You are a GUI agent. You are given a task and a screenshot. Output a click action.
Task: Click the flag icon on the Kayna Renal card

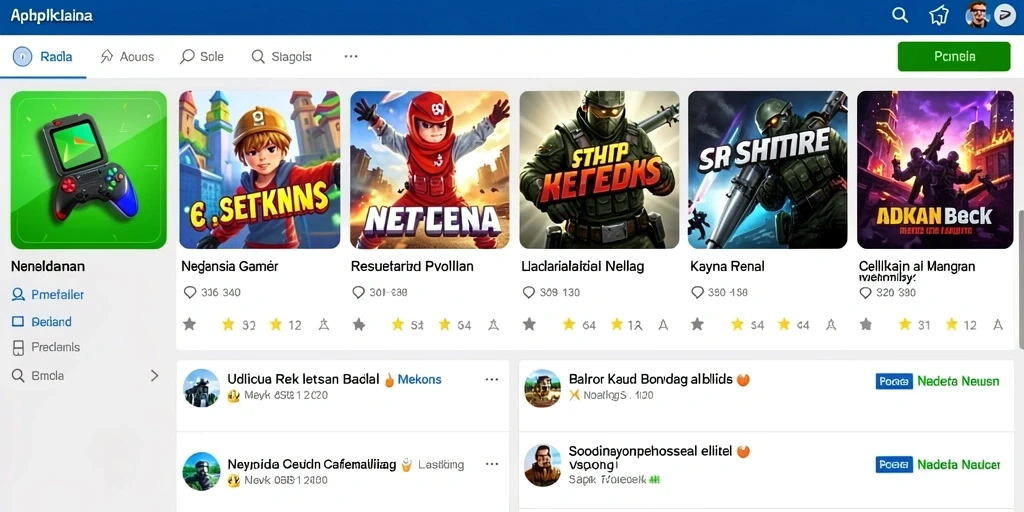coord(831,324)
